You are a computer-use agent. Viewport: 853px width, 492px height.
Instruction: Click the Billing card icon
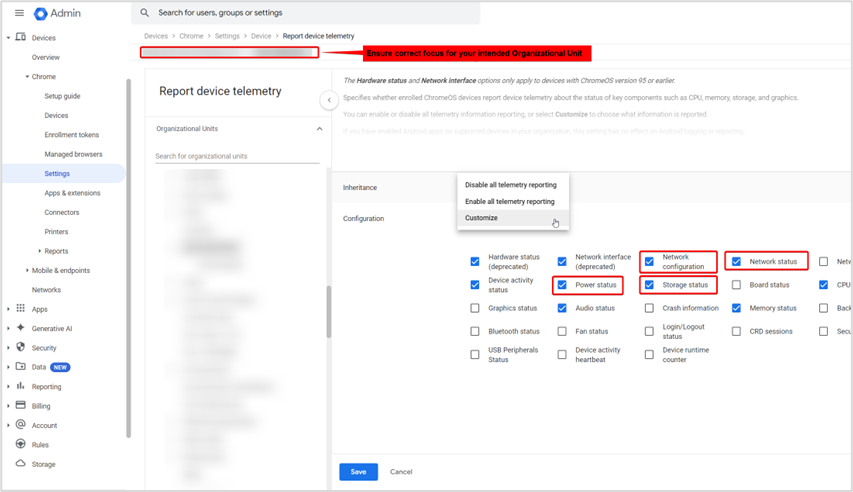click(20, 406)
